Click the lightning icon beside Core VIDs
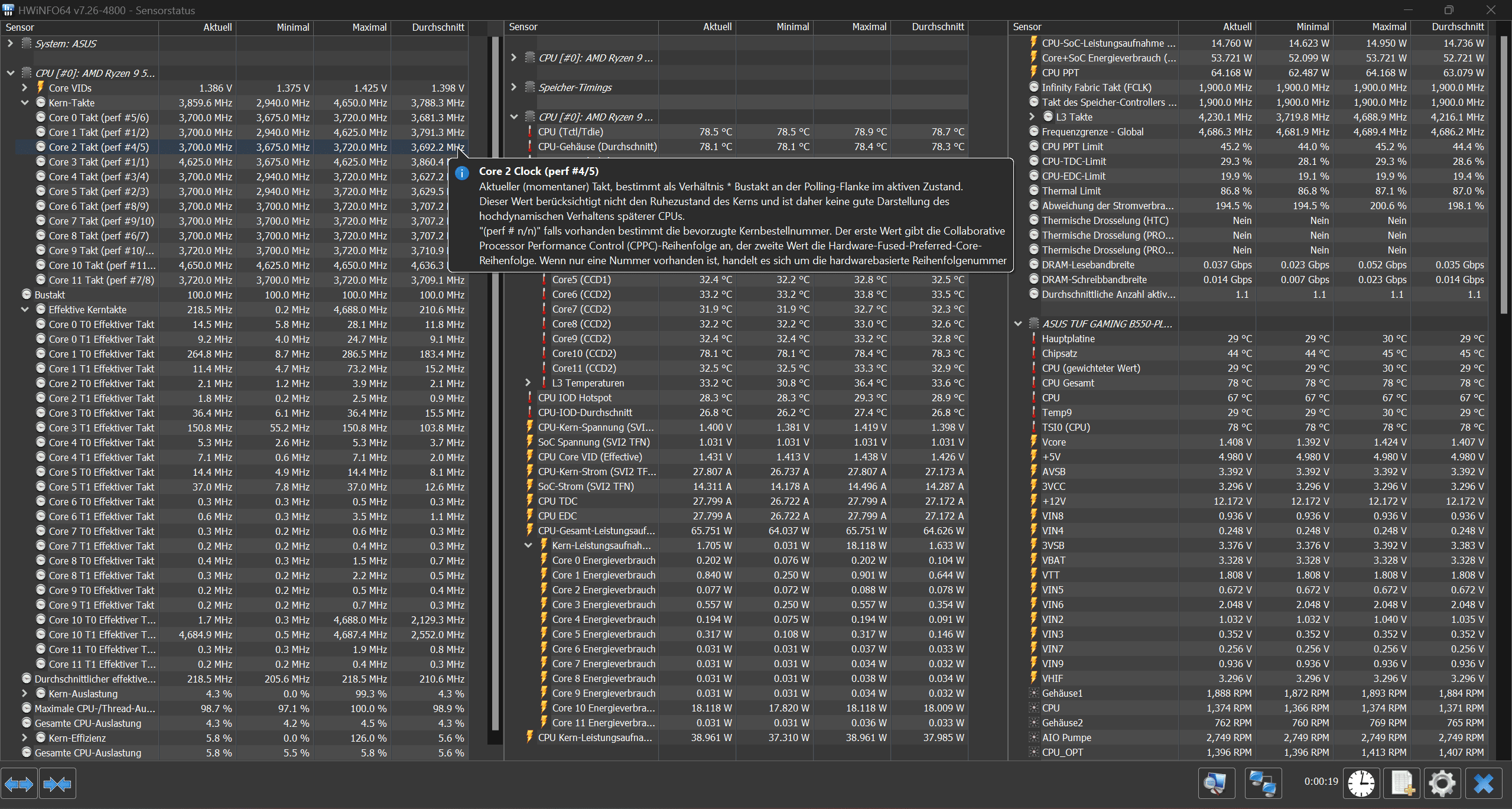The height and width of the screenshot is (809, 1512). pos(40,87)
